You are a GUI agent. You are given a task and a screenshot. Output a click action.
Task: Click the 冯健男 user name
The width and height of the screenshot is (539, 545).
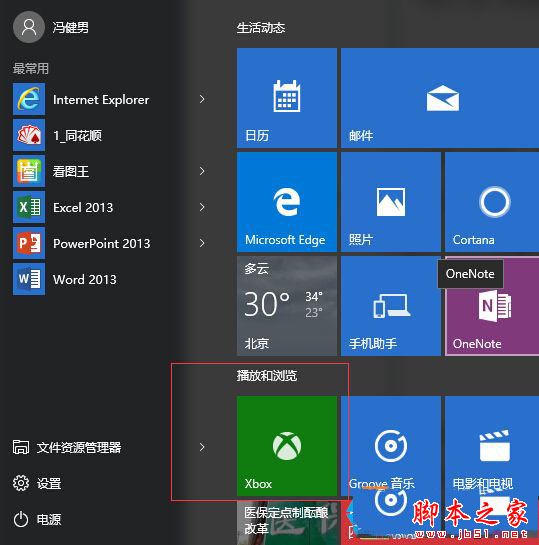[x=71, y=27]
